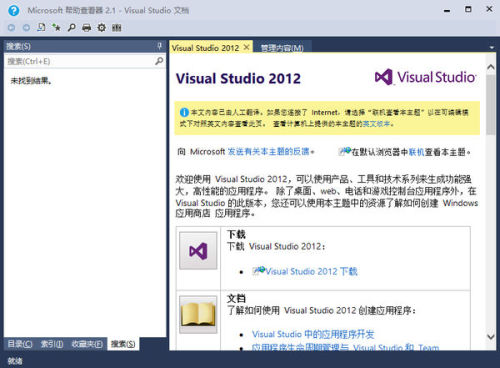The height and width of the screenshot is (368, 500).
Task: Open the 联机 online view link
Action: tap(416, 152)
